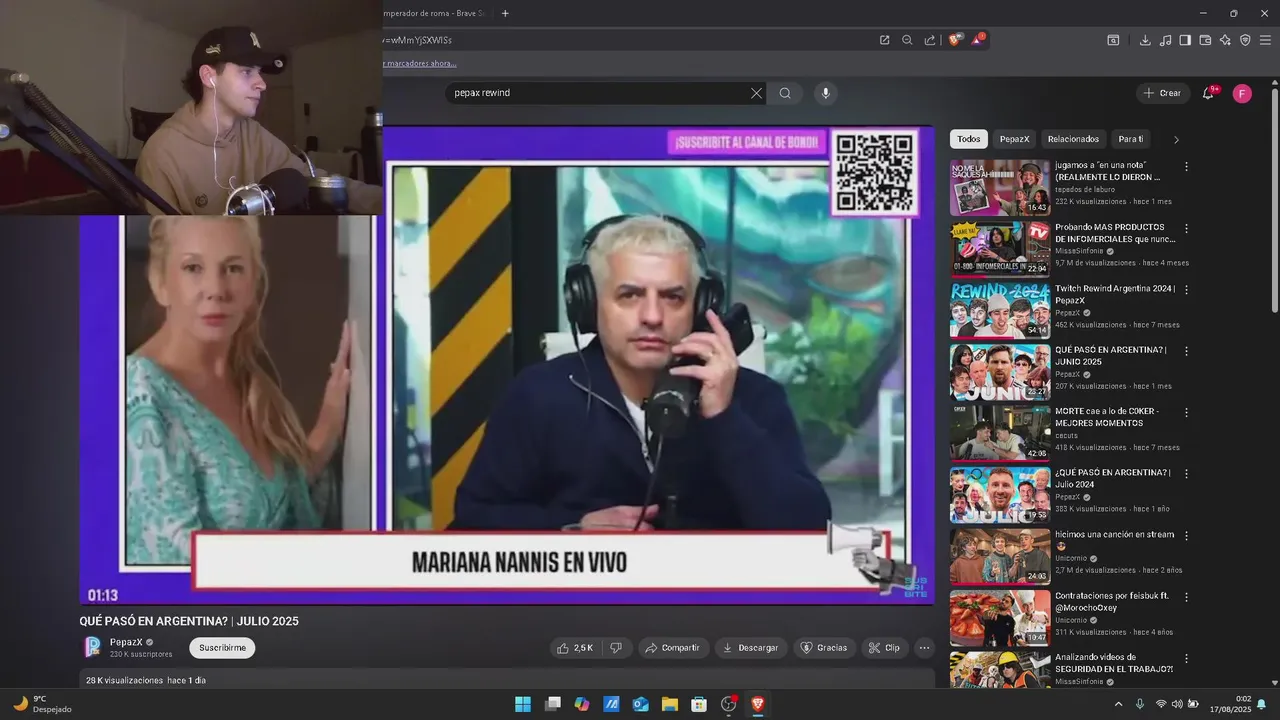Open the Crear create menu

[1162, 93]
